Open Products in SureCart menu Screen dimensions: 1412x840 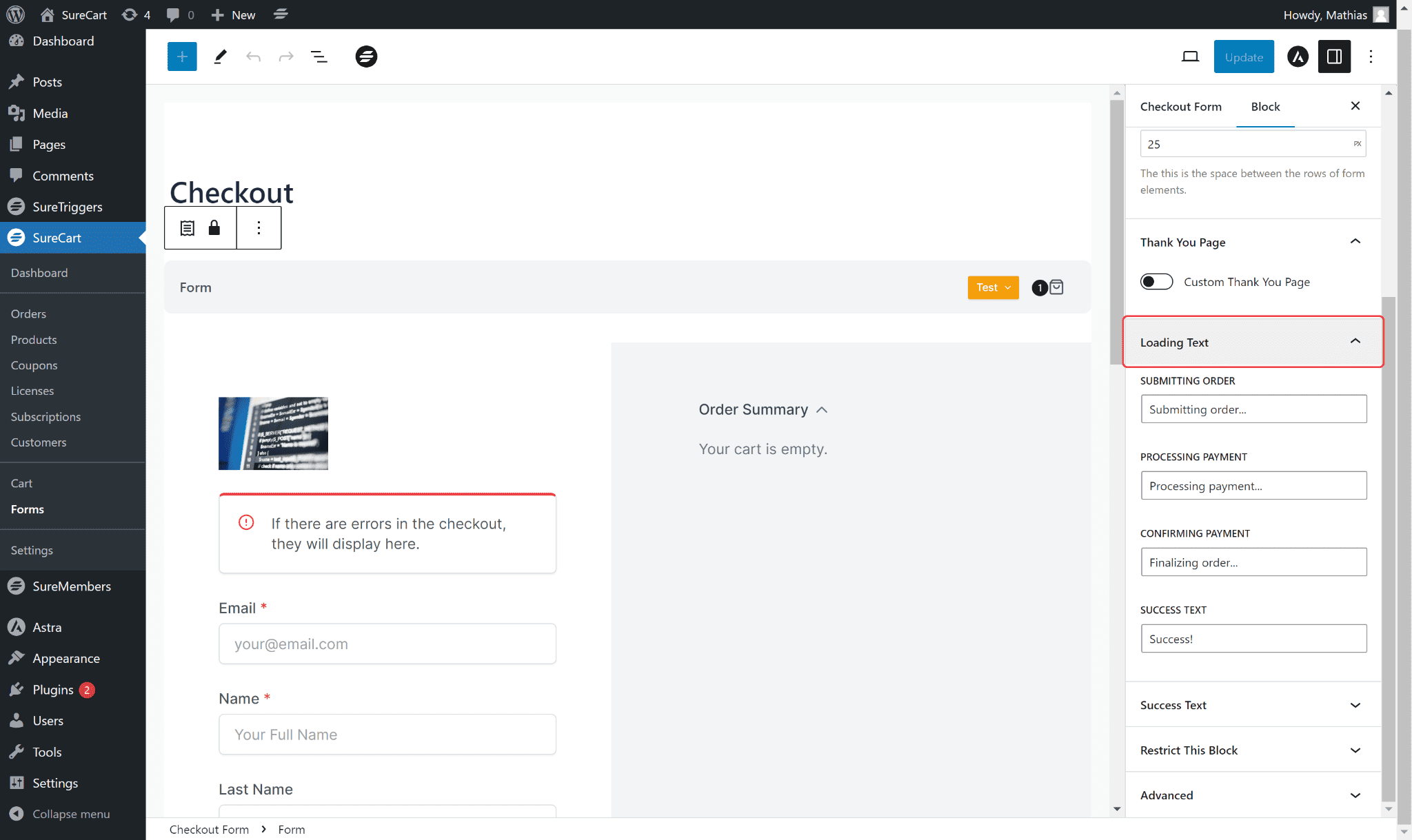click(x=34, y=340)
